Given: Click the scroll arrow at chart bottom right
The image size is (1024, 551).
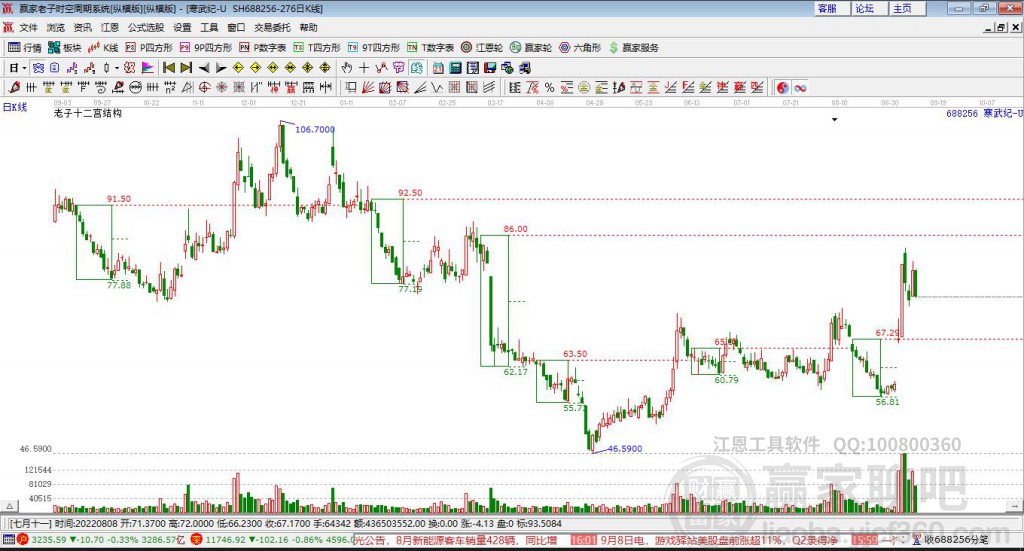Looking at the screenshot, I should pos(1015,506).
